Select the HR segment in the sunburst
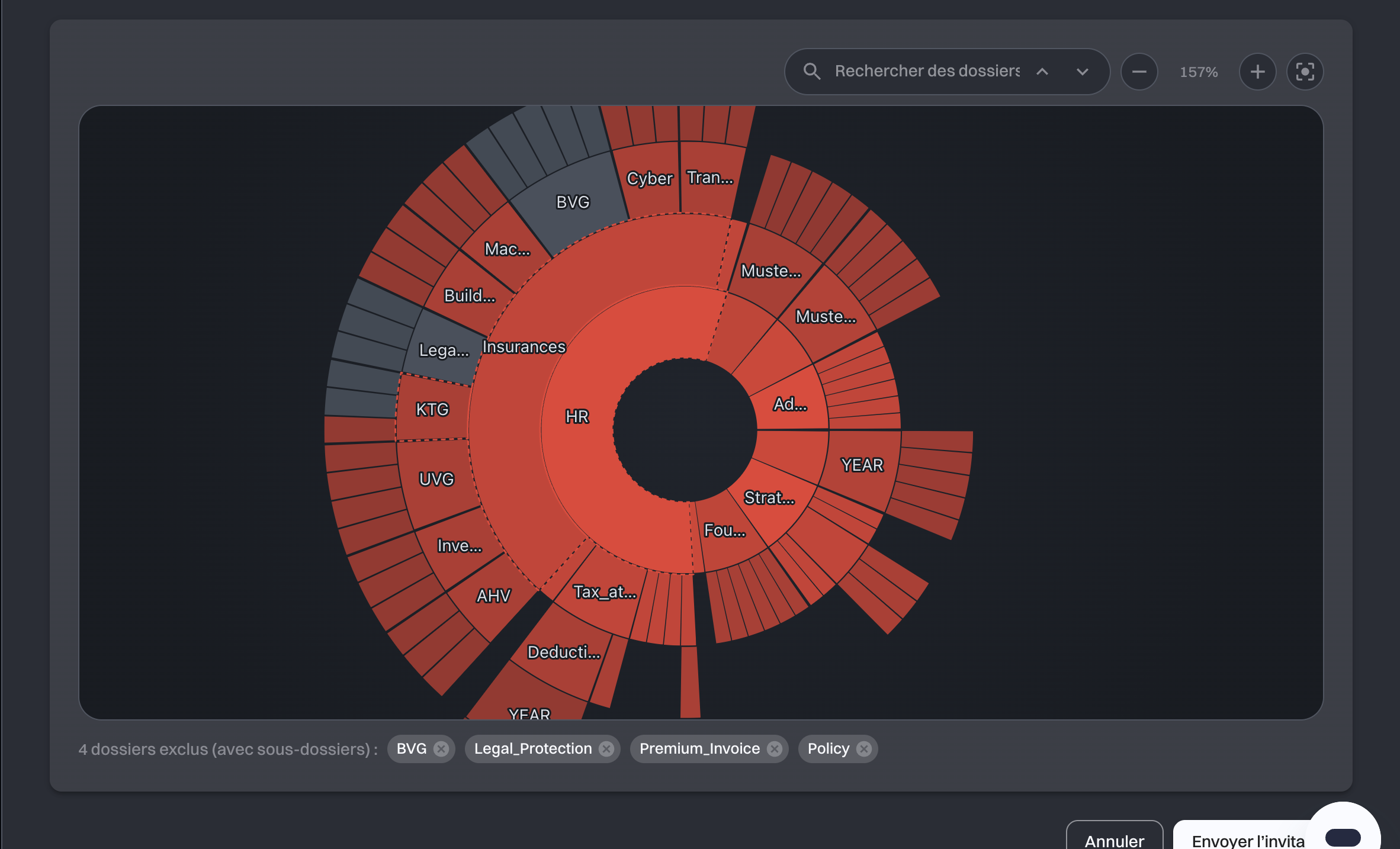The width and height of the screenshot is (1400, 849). (x=577, y=416)
